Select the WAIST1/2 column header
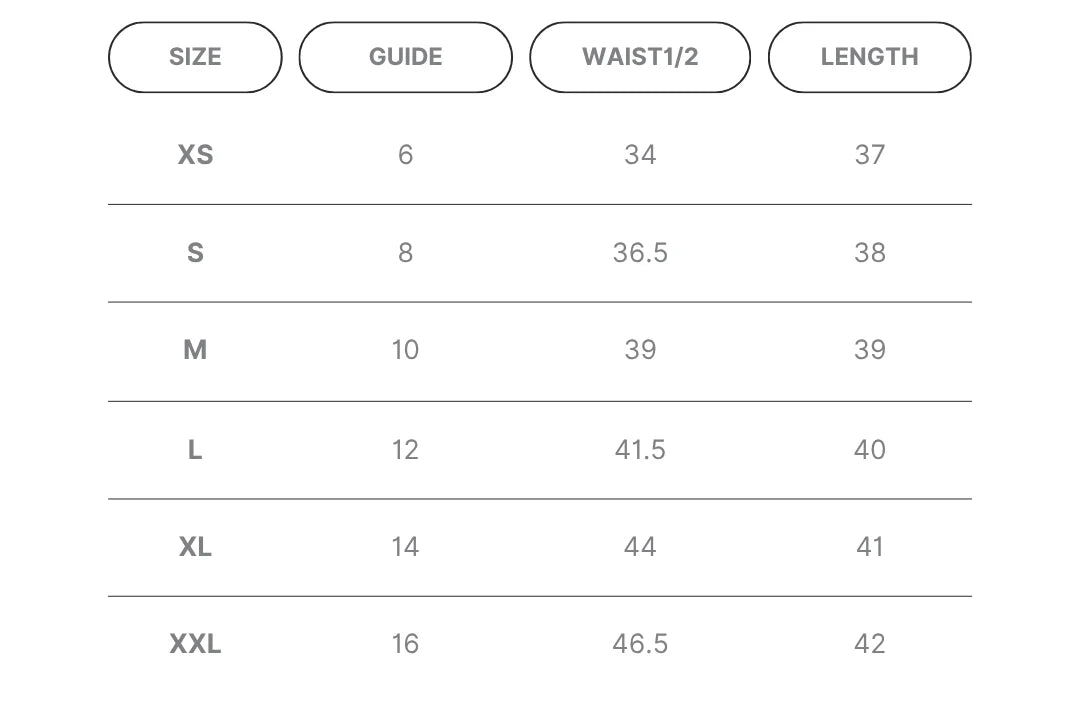 point(640,57)
